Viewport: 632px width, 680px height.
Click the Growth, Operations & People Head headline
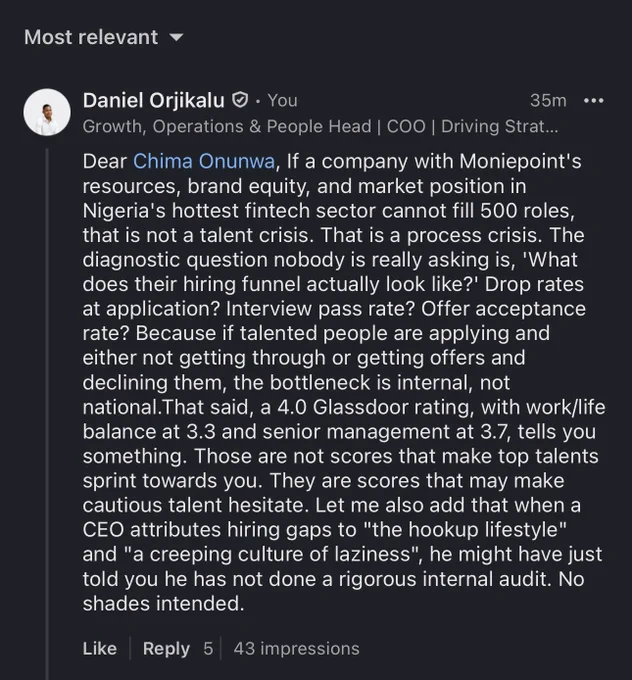pyautogui.click(x=227, y=126)
